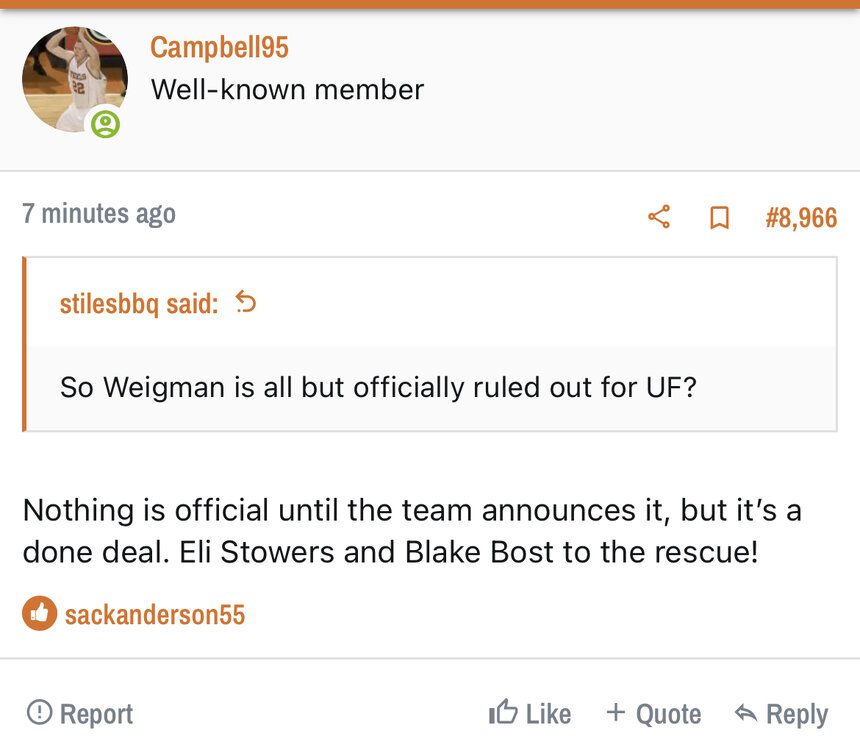Click the sentence mentioning Eli Stowers

tap(390, 552)
